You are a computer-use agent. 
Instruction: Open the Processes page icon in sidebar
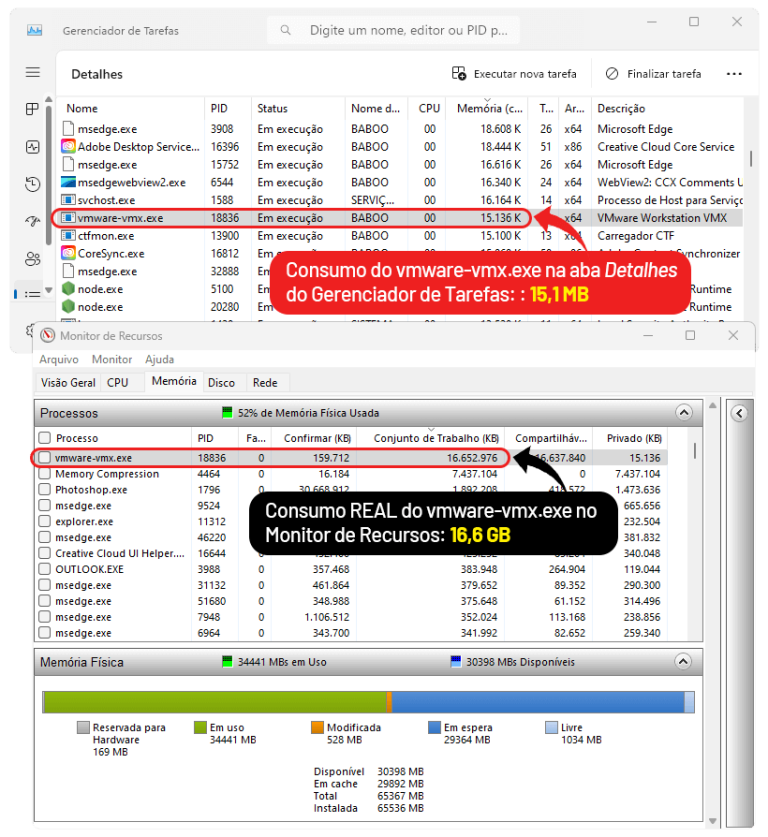click(33, 109)
